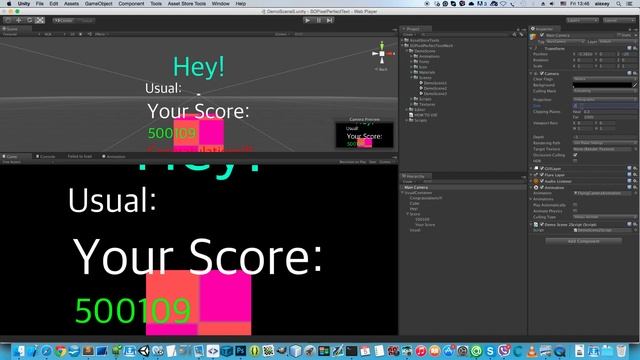Edit the Position X field
The width and height of the screenshot is (640, 360).
(x=585, y=54)
